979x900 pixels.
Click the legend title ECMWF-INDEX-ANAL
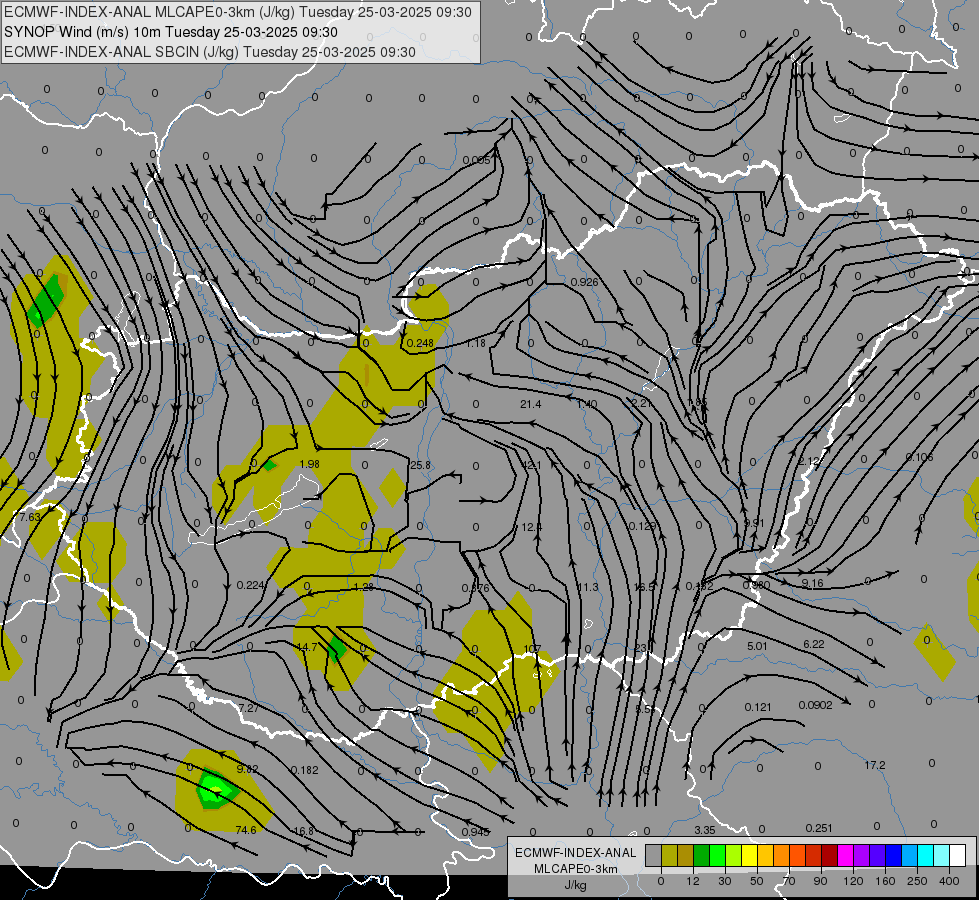(576, 853)
